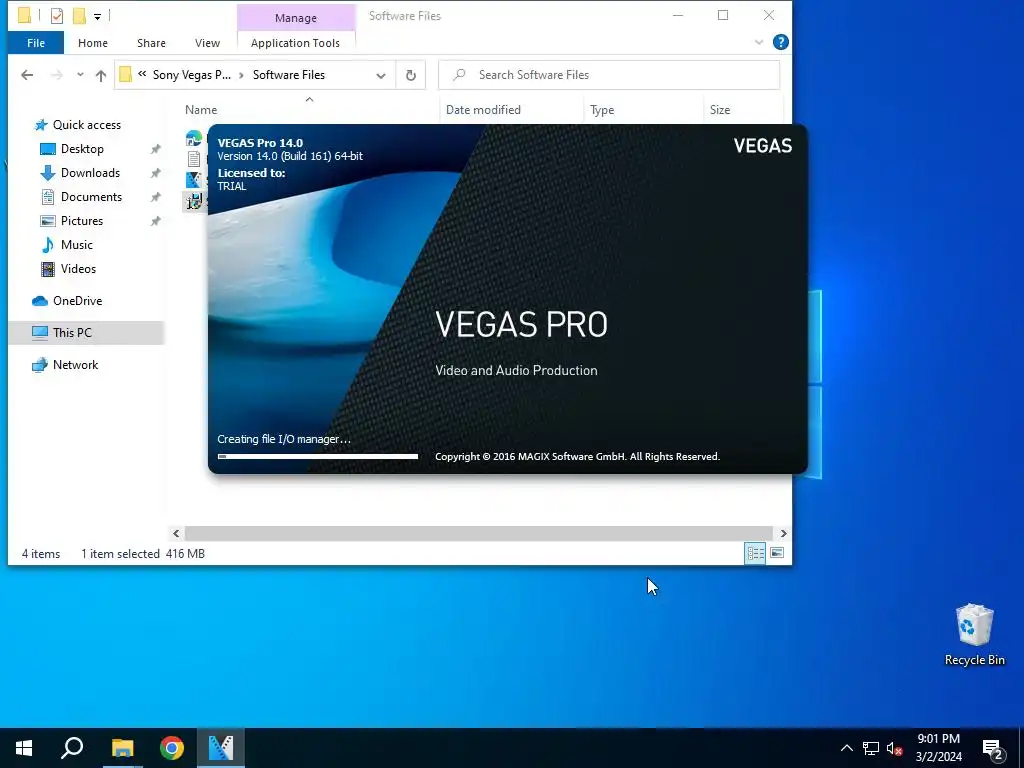The width and height of the screenshot is (1024, 768).
Task: Select Quick access in navigation pane
Action: pos(86,125)
